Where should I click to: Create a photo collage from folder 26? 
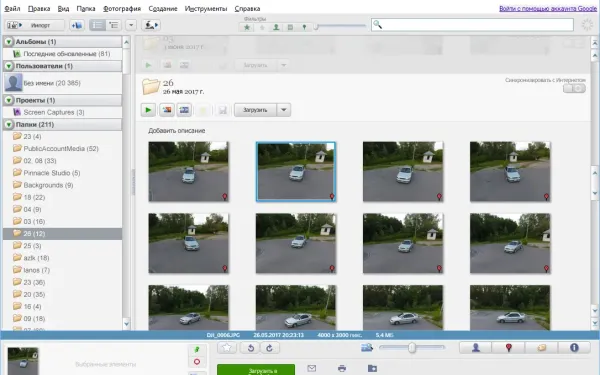coord(167,110)
